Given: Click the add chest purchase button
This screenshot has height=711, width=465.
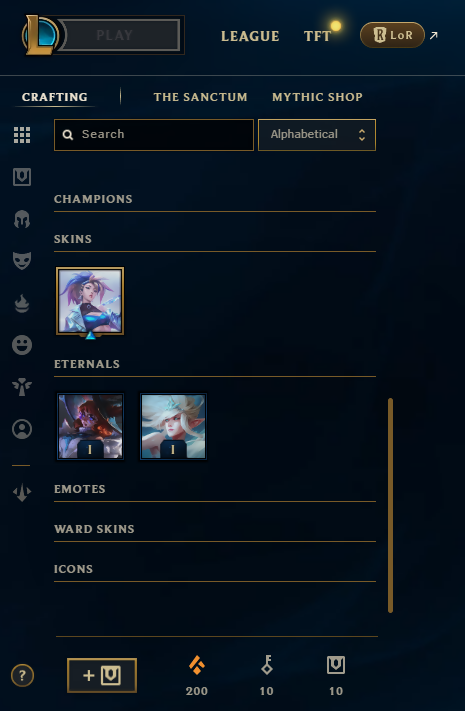Looking at the screenshot, I should 102,676.
